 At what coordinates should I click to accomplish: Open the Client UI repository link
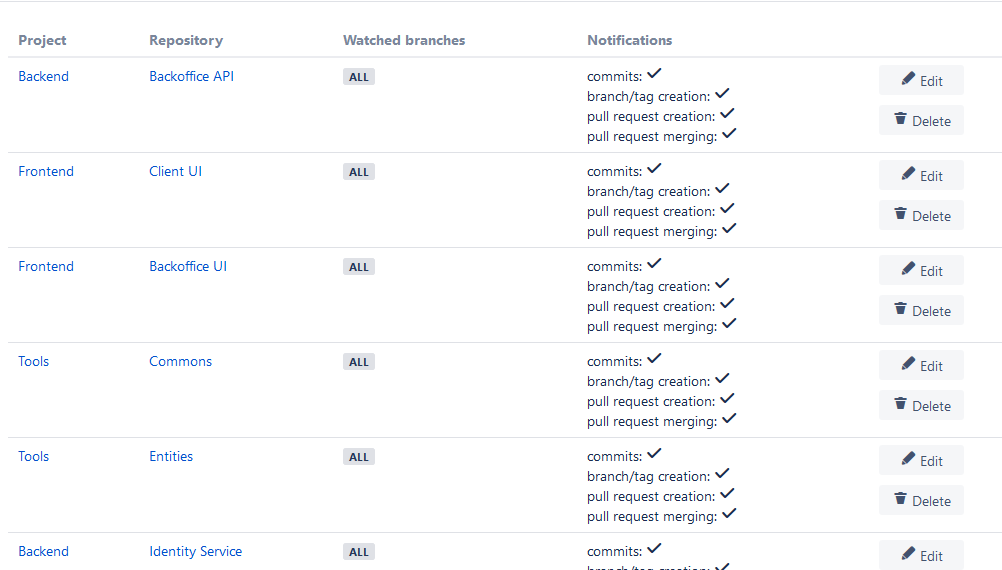175,171
